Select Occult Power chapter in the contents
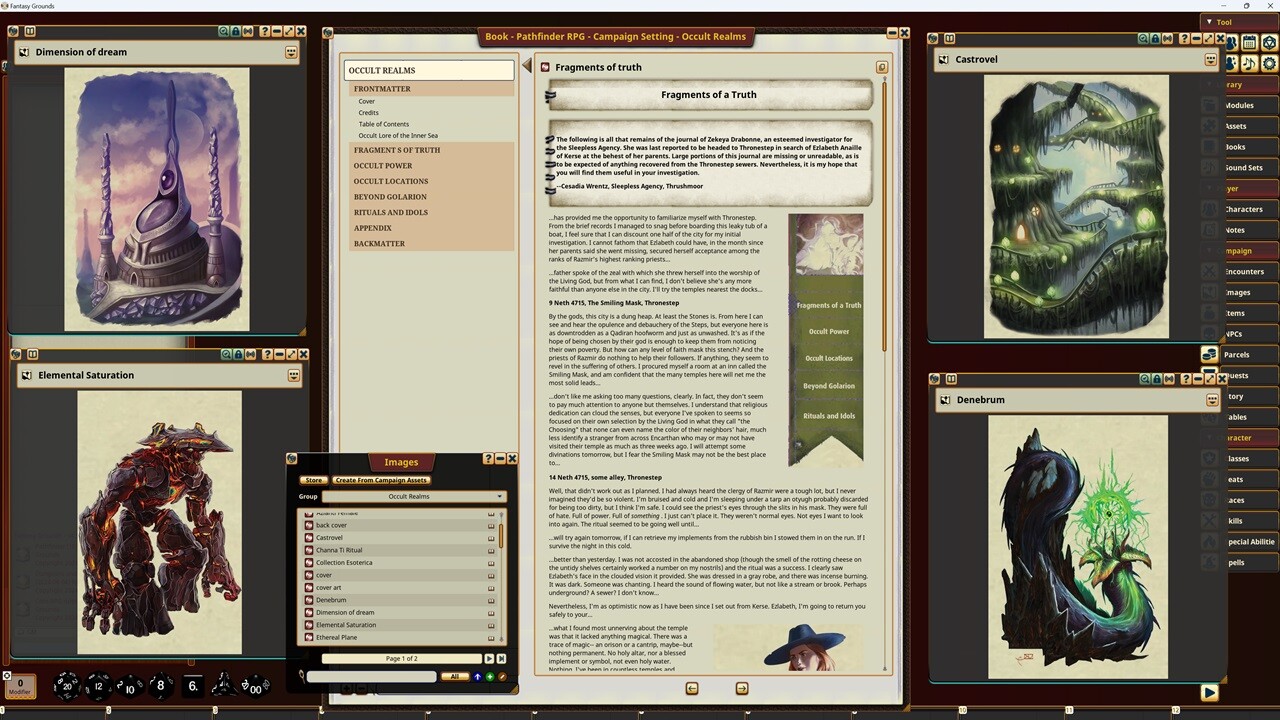Screen dimensions: 1280x720 tap(382, 166)
